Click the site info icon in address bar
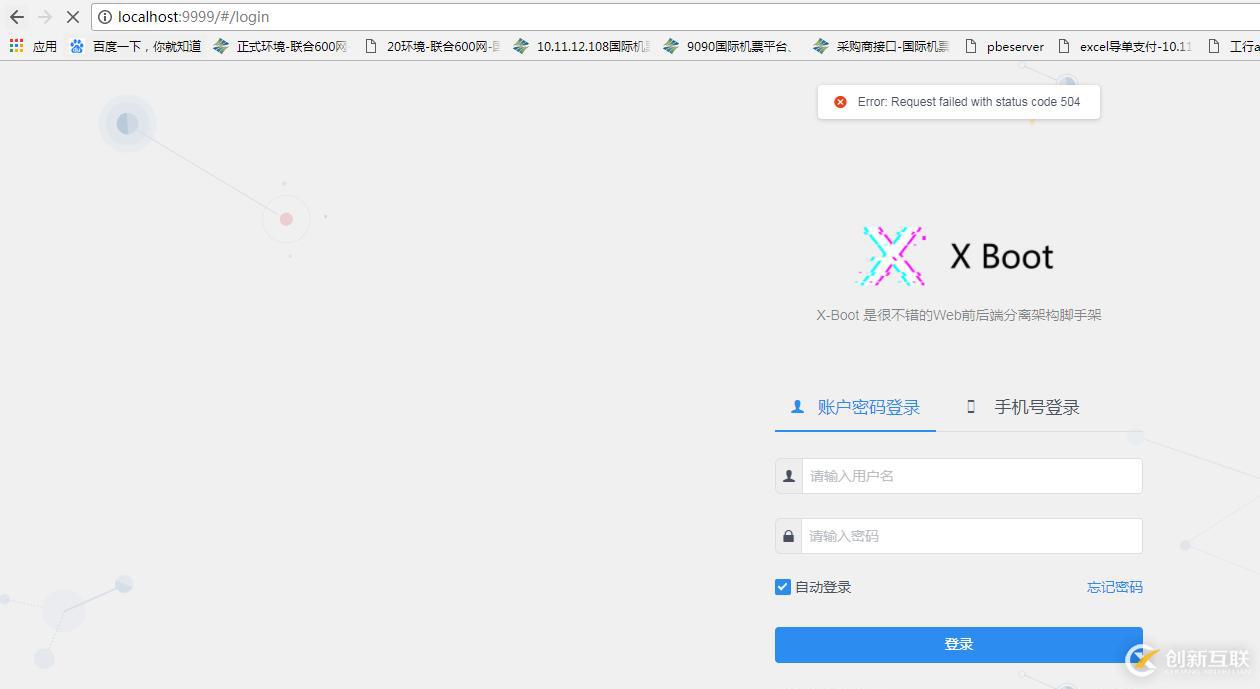The image size is (1260, 689). click(x=105, y=16)
